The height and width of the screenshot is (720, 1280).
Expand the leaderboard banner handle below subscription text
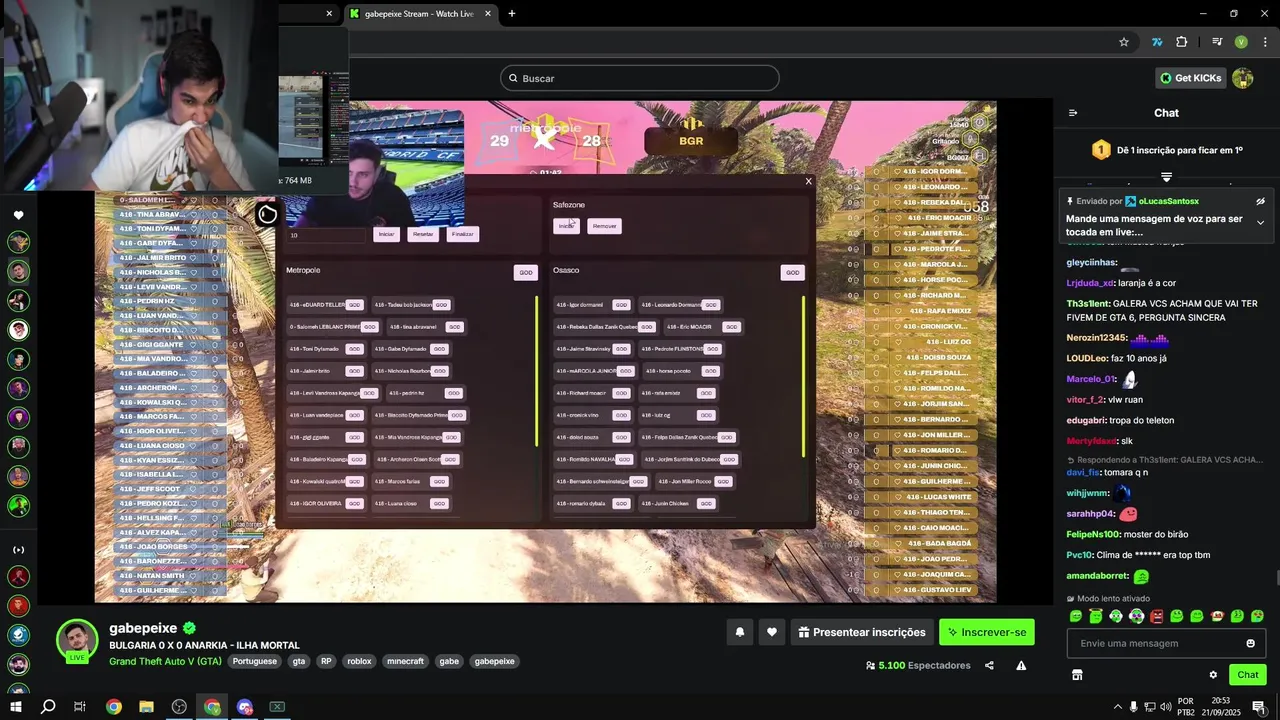pyautogui.click(x=1166, y=177)
